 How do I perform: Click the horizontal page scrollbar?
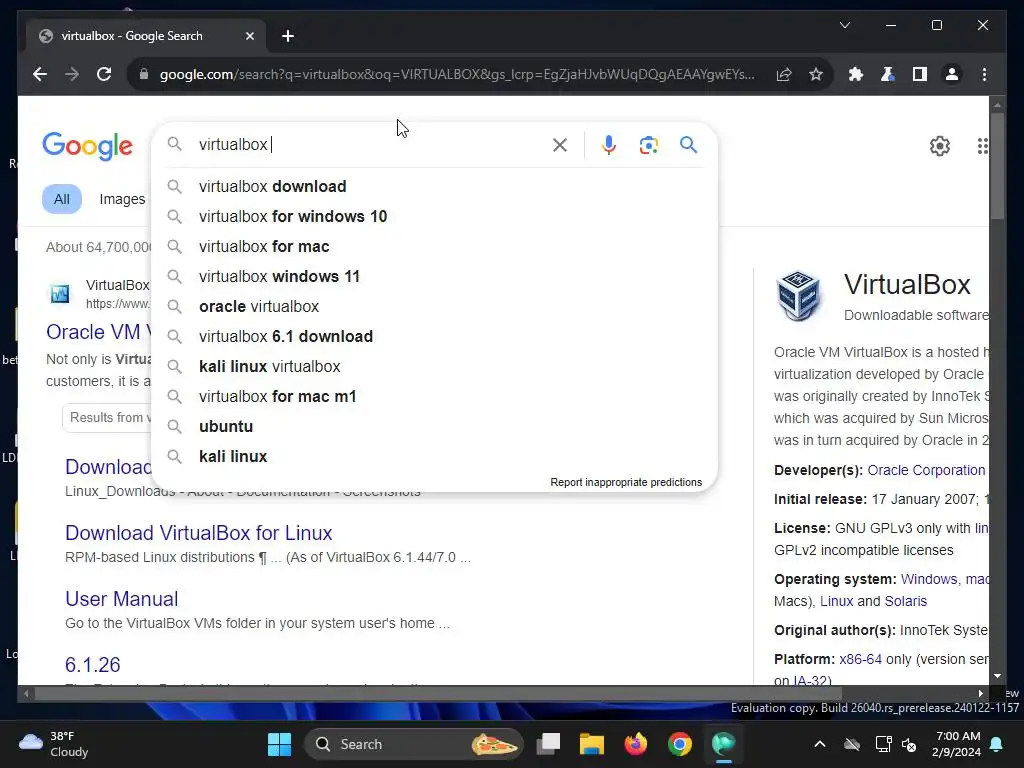click(x=438, y=693)
